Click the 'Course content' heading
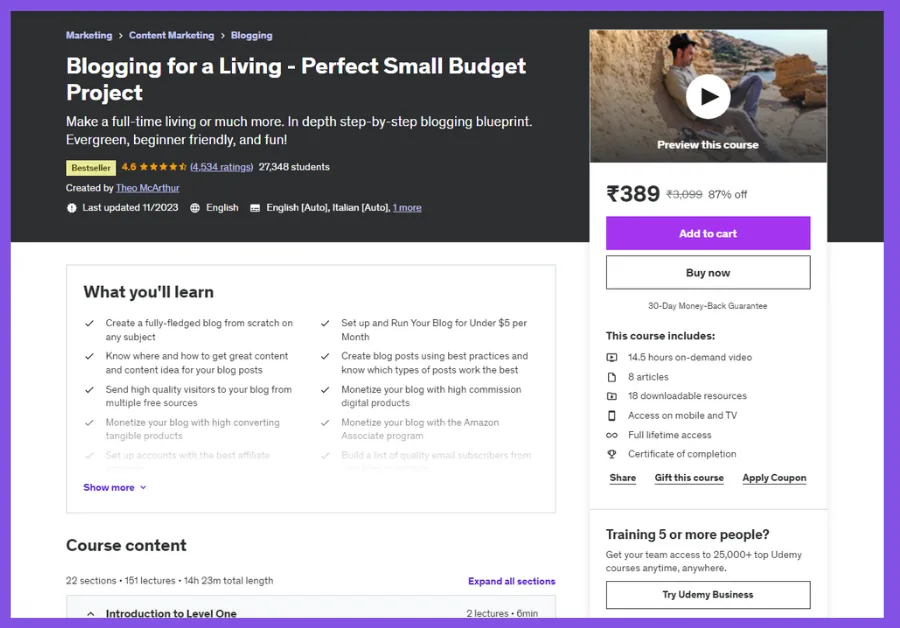This screenshot has width=900, height=628. pos(126,545)
